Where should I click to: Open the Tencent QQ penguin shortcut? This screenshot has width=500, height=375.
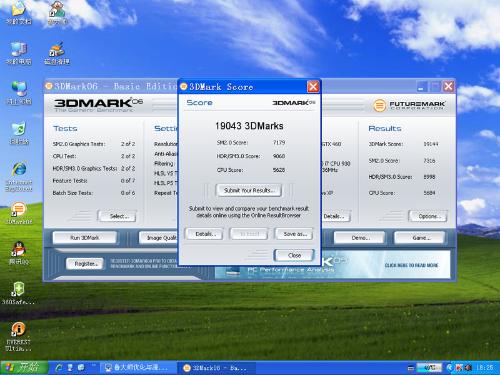coord(19,253)
